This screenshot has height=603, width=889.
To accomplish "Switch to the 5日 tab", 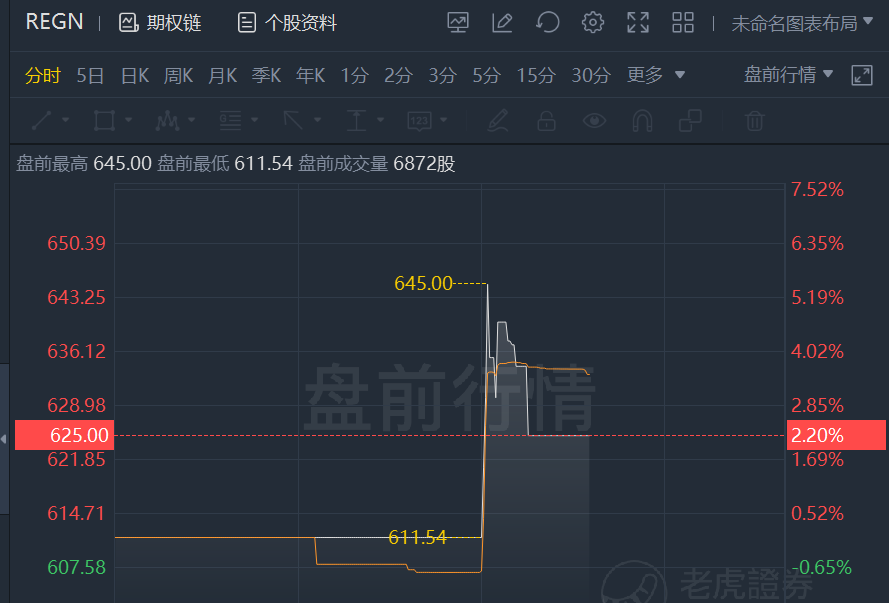I will (90, 75).
